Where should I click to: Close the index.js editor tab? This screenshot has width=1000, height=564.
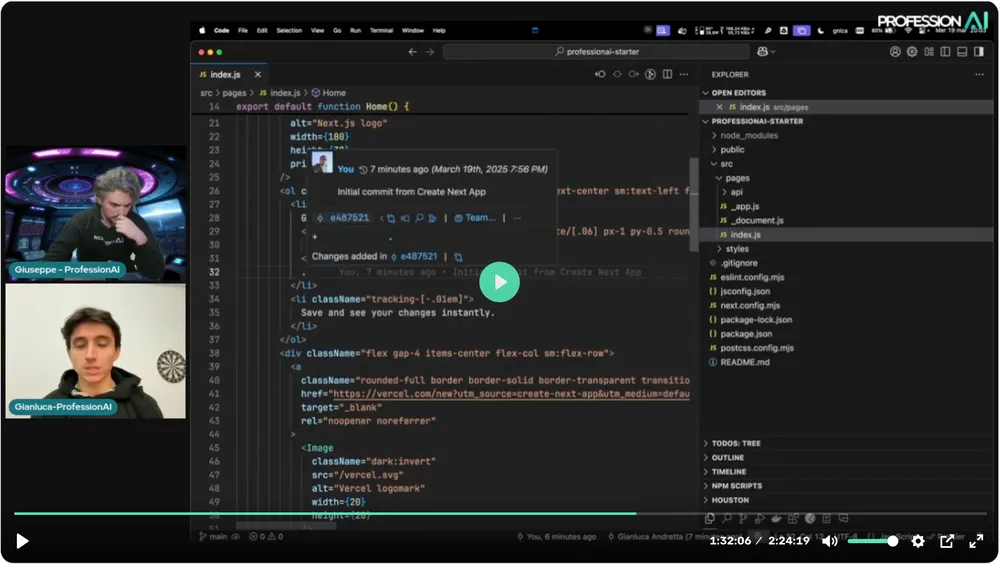pyautogui.click(x=258, y=75)
